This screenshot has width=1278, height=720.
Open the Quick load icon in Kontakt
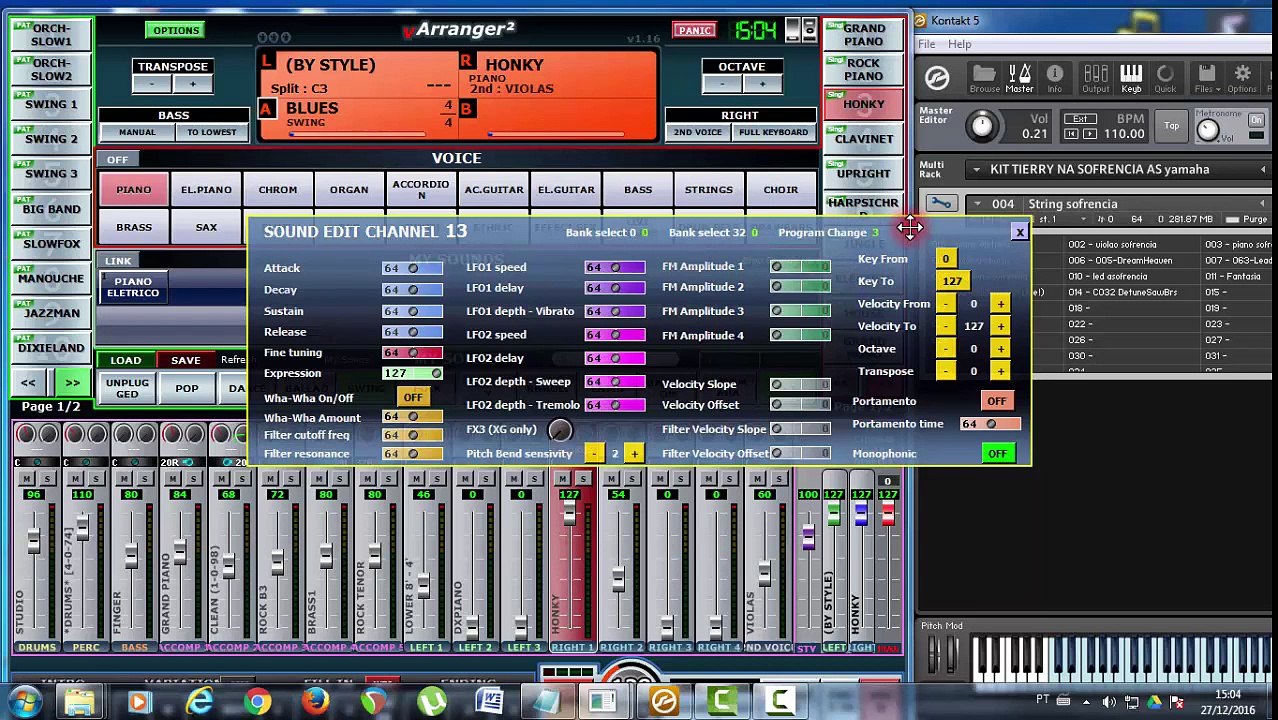(x=1165, y=78)
